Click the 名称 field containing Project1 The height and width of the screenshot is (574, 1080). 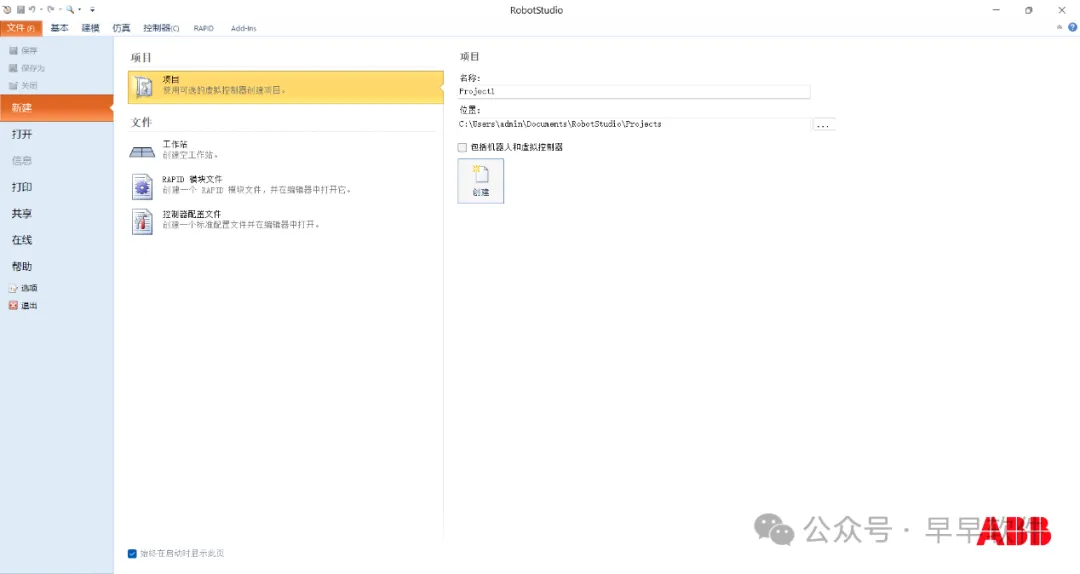(634, 91)
